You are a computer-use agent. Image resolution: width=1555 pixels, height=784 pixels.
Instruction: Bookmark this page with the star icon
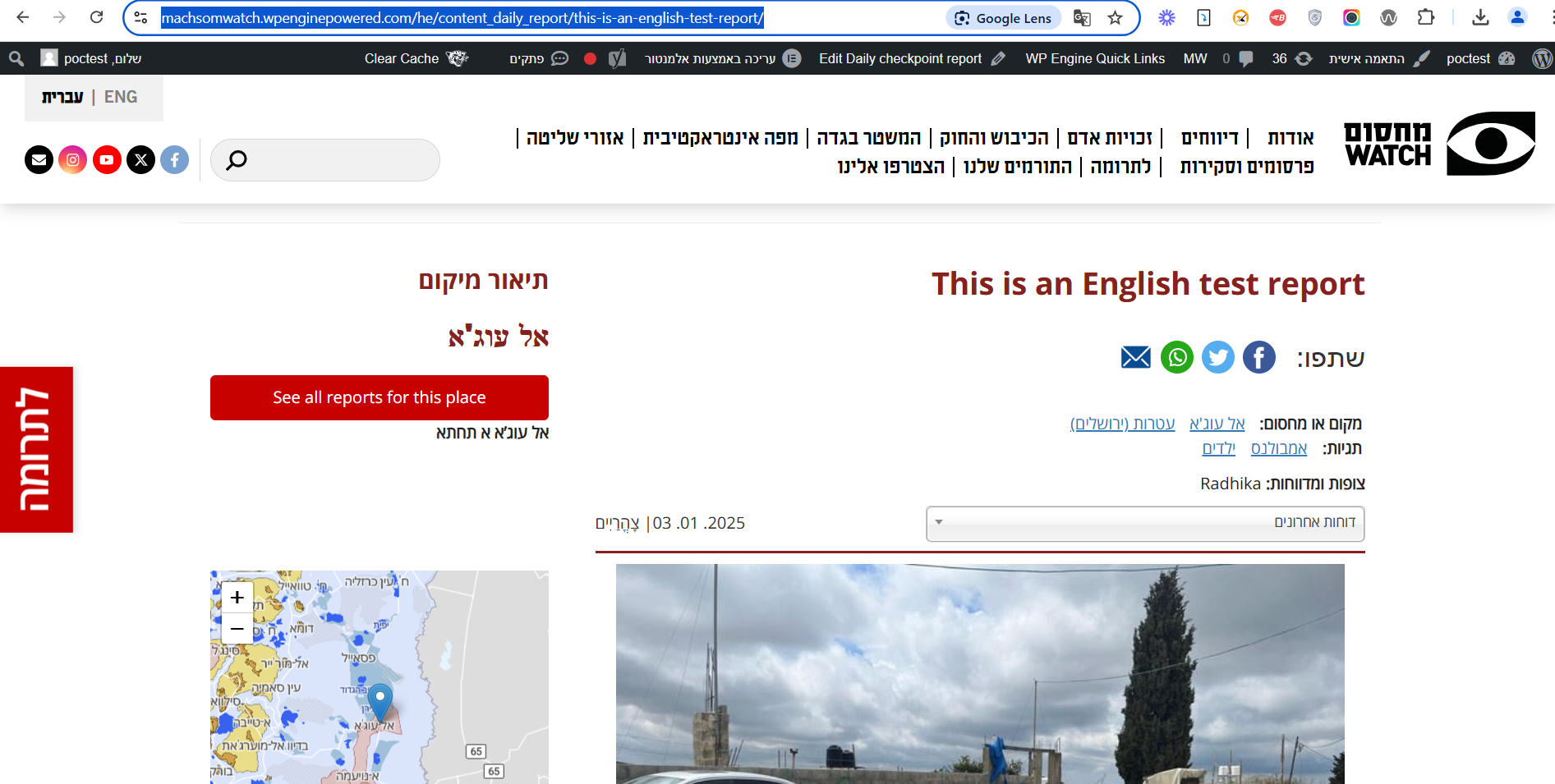(1115, 18)
